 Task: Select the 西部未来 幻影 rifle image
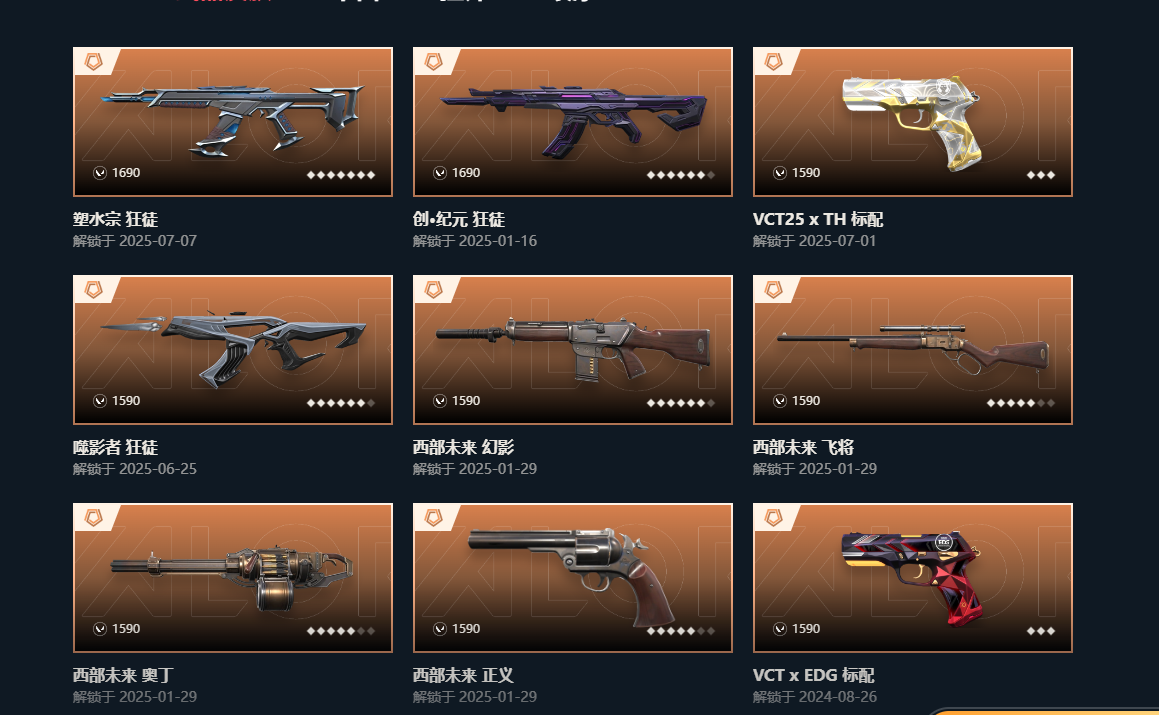coord(574,350)
